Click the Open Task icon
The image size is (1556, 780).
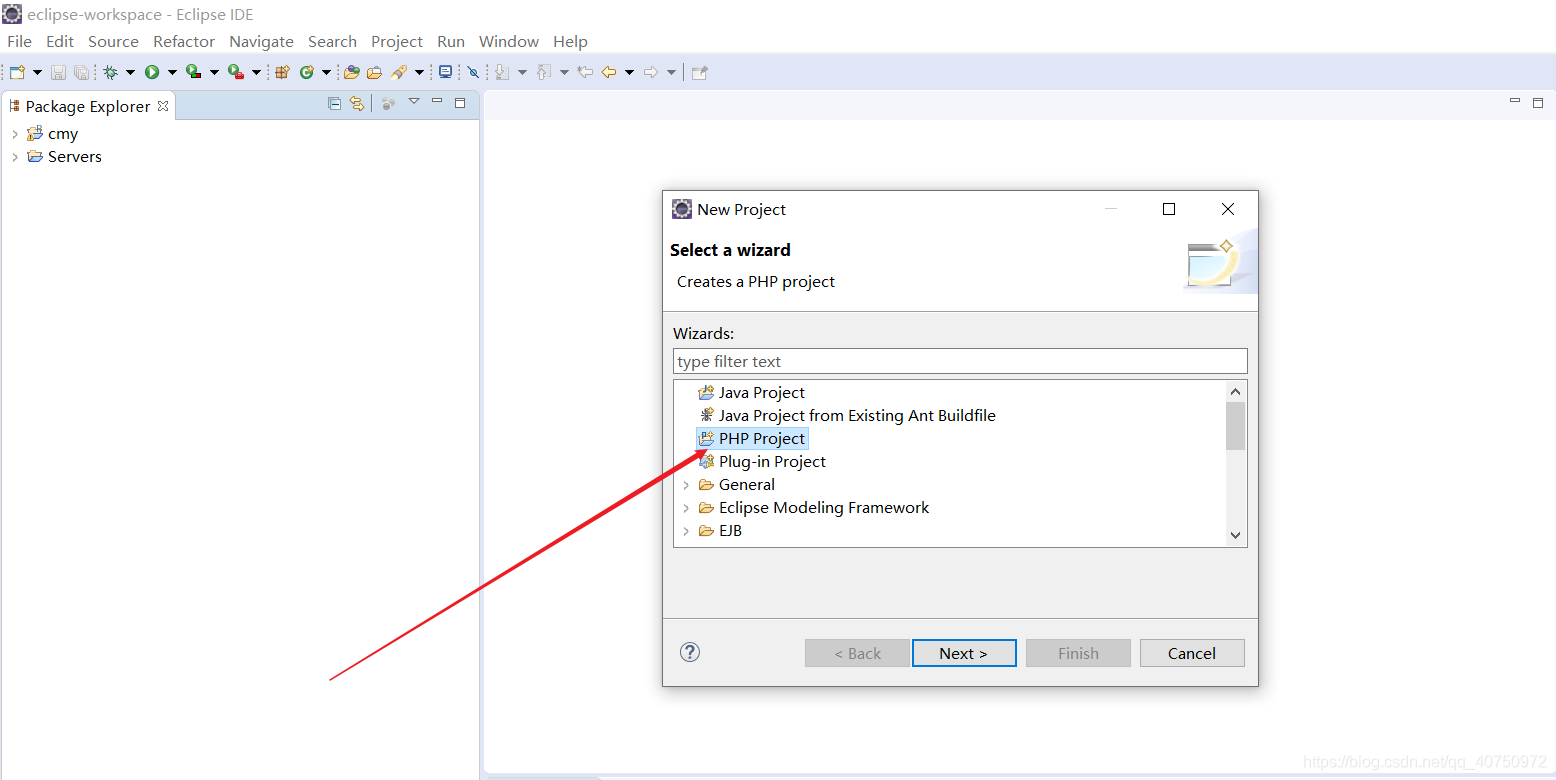[x=374, y=72]
